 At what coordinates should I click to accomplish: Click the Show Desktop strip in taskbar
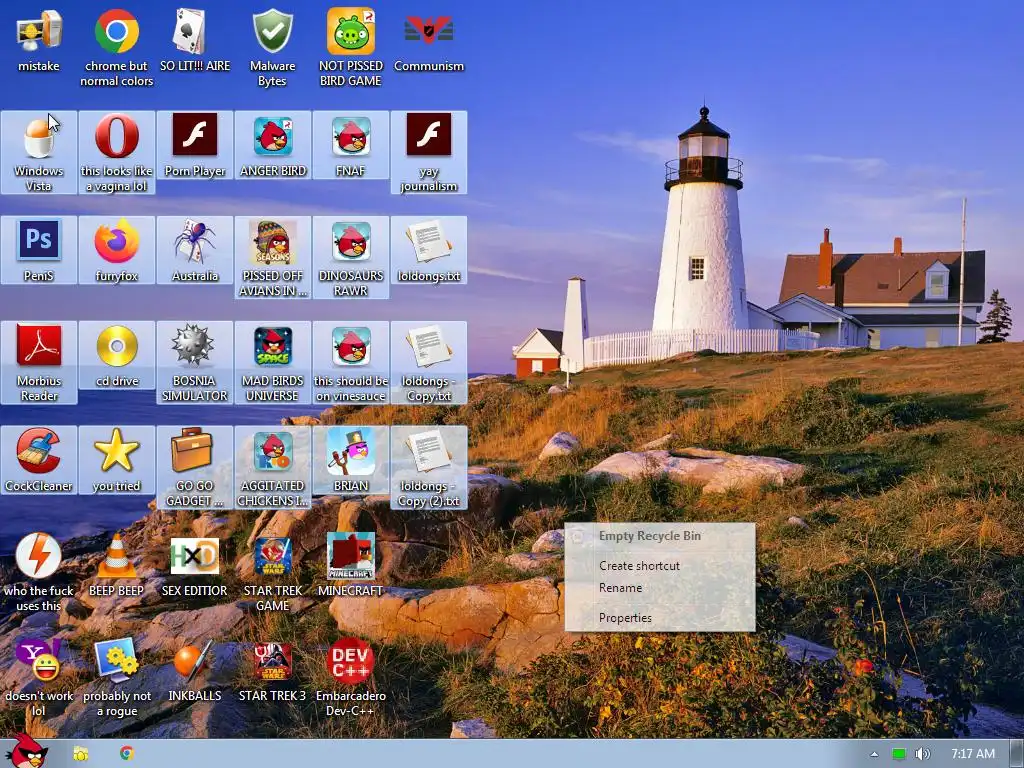click(1017, 754)
